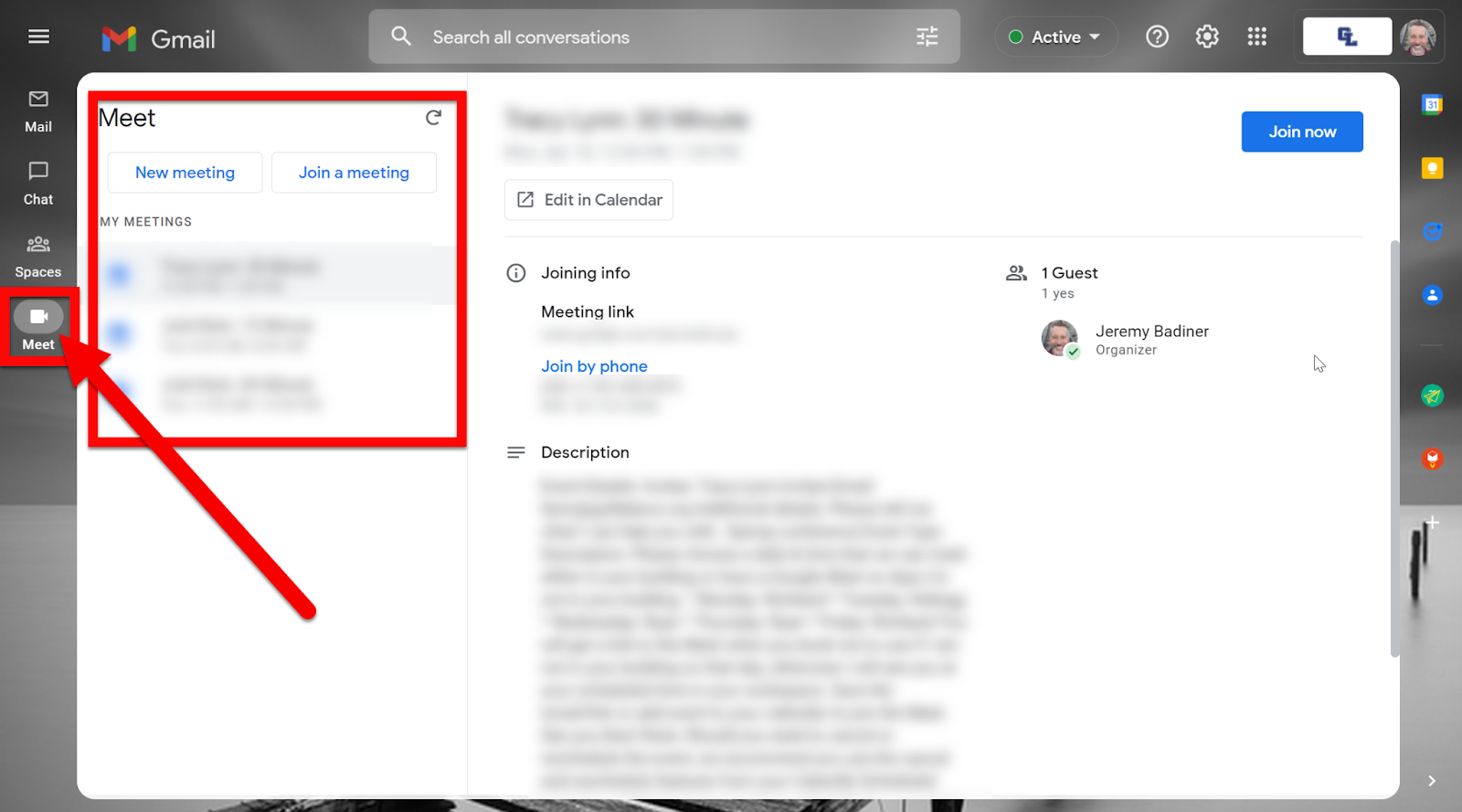Switch to the Spaces tab
This screenshot has width=1462, height=812.
[38, 257]
